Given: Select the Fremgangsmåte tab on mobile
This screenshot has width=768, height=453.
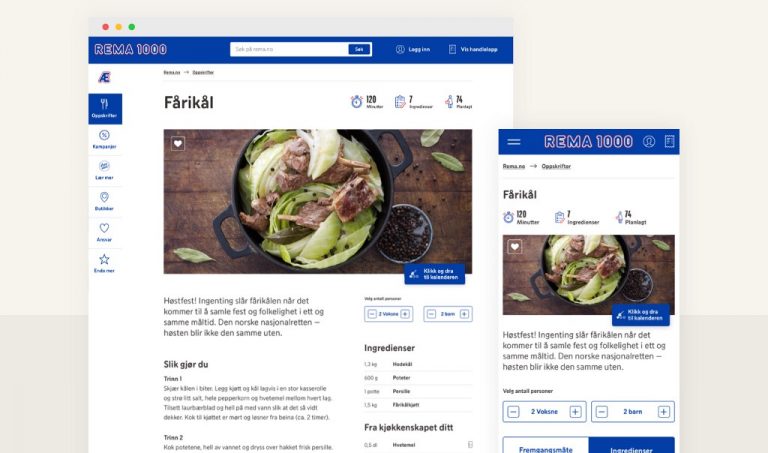Looking at the screenshot, I should click(x=546, y=446).
